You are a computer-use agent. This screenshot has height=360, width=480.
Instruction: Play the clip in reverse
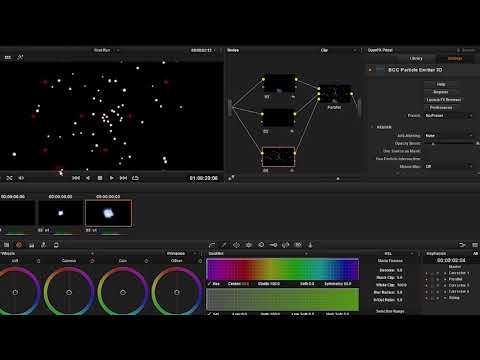click(x=88, y=178)
